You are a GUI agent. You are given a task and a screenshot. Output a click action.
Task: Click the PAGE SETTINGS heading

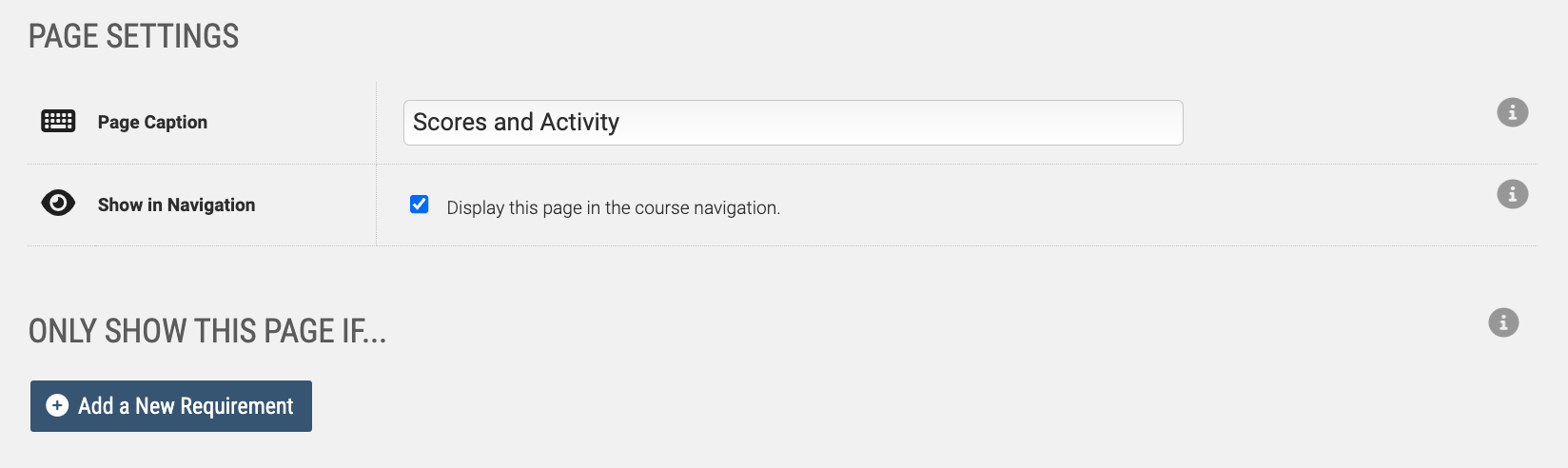[134, 36]
